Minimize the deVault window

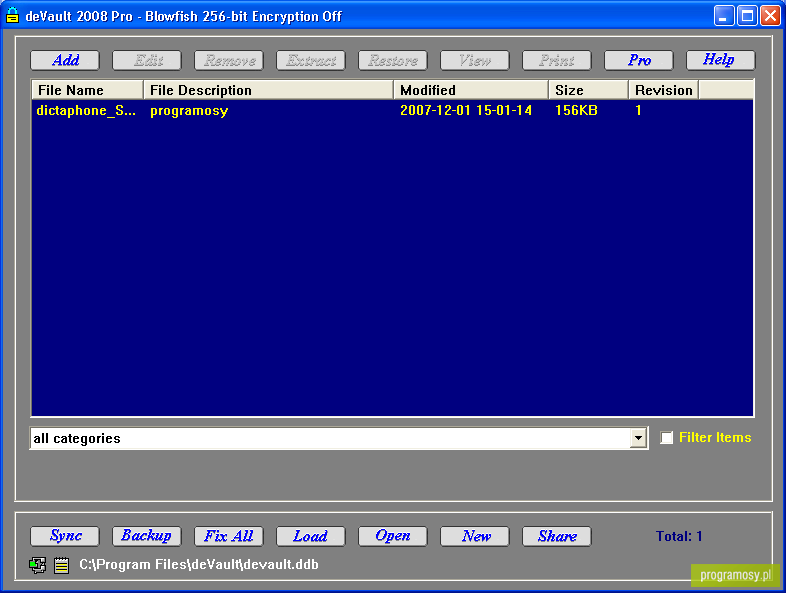click(x=724, y=16)
